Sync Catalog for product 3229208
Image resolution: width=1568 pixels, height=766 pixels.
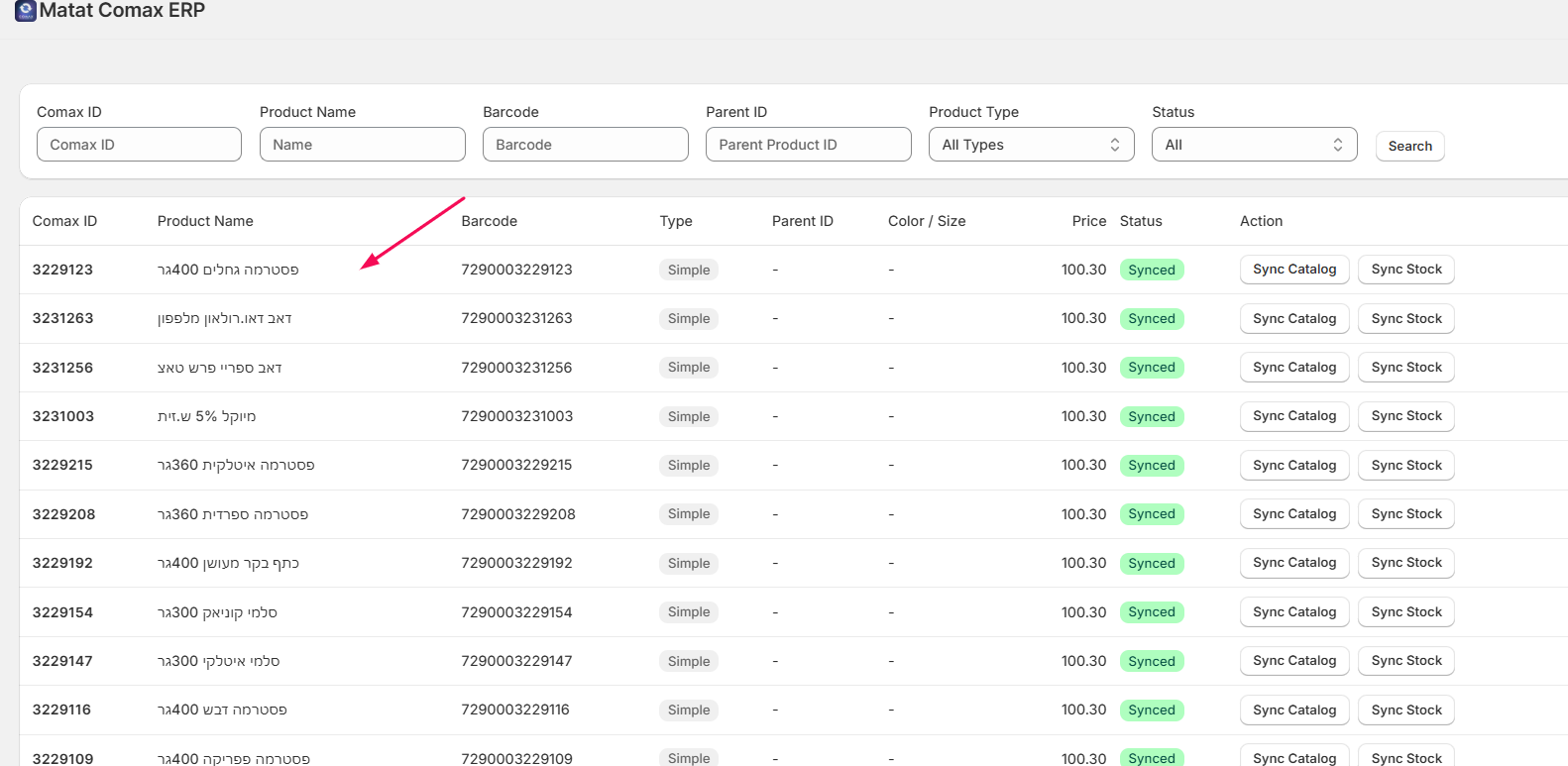click(x=1293, y=514)
